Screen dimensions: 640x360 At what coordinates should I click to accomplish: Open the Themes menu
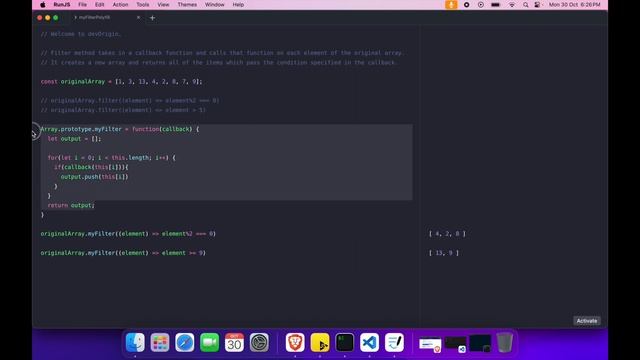coord(187,5)
